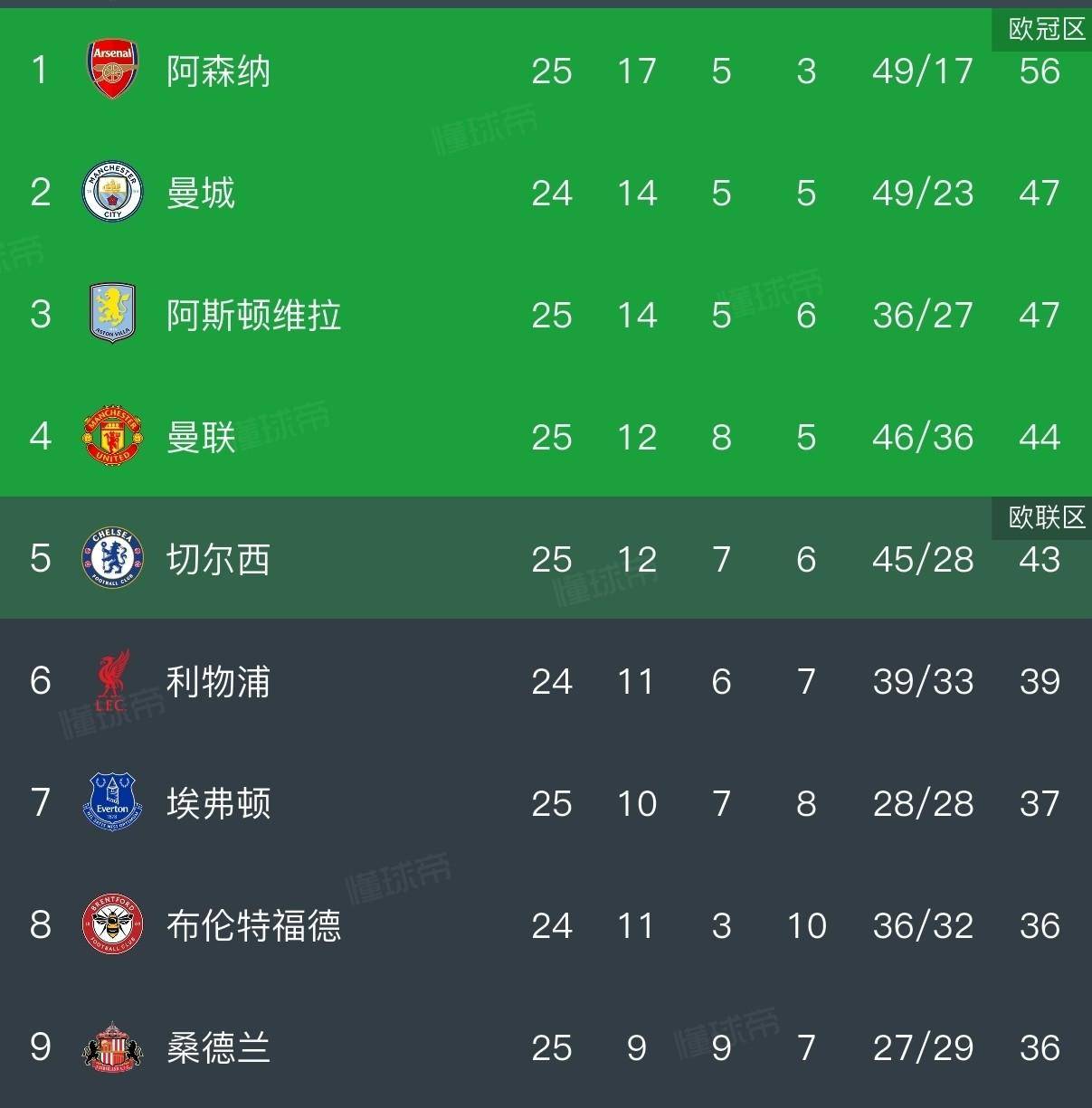Click the Manchester United logo

click(x=112, y=436)
